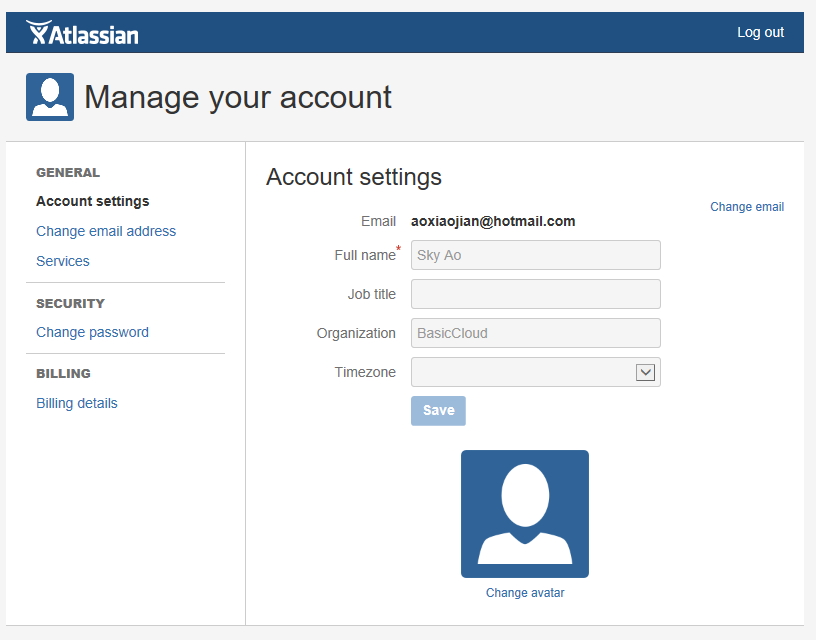Click the user icon beside Manage your account
Viewport: 816px width, 640px height.
[50, 97]
